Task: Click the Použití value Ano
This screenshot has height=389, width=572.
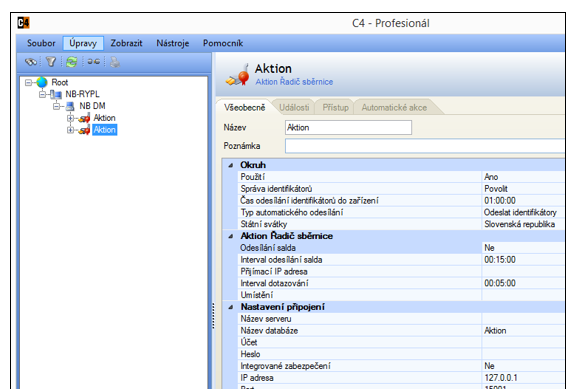Action: 491,177
